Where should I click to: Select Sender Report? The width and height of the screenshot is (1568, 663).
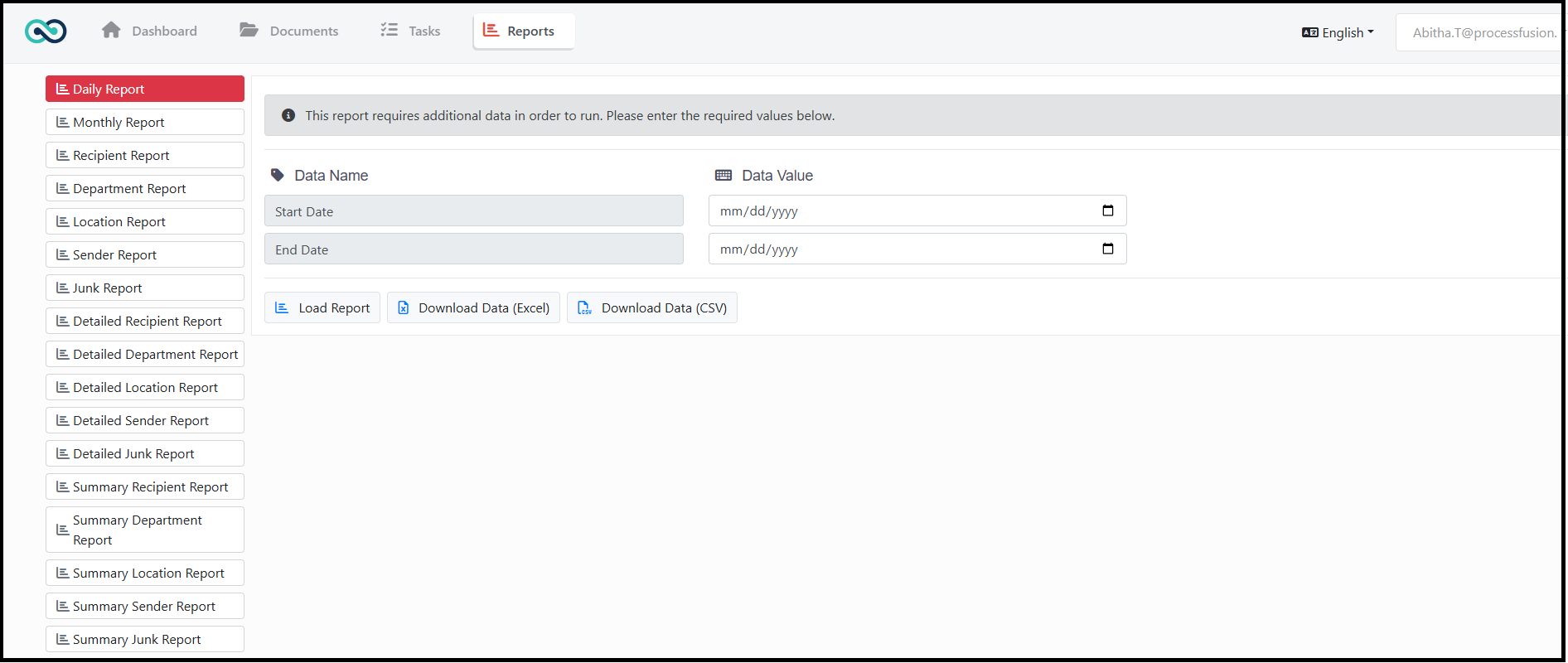pos(145,254)
